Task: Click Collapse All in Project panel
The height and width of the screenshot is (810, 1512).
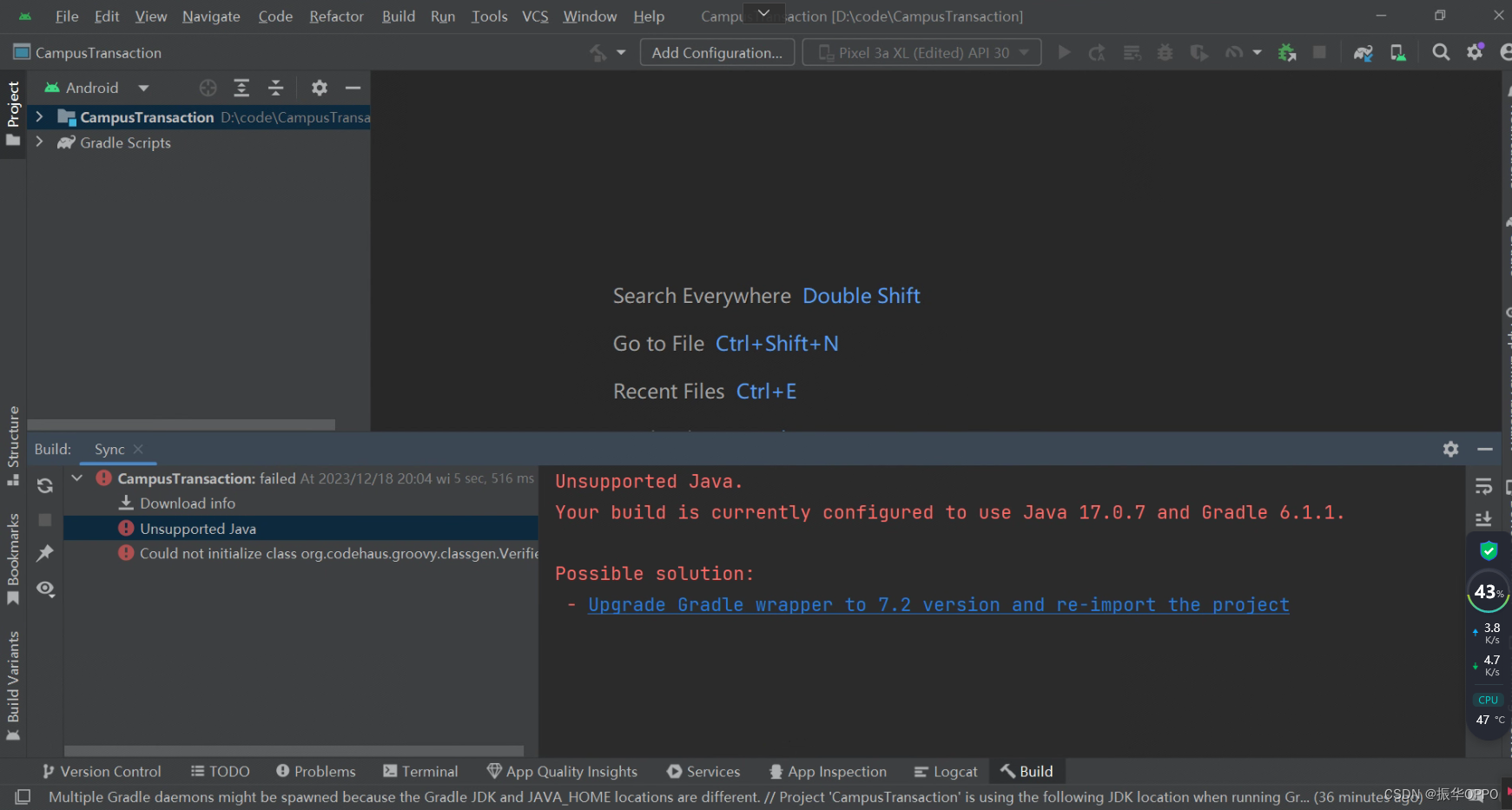Action: [275, 88]
